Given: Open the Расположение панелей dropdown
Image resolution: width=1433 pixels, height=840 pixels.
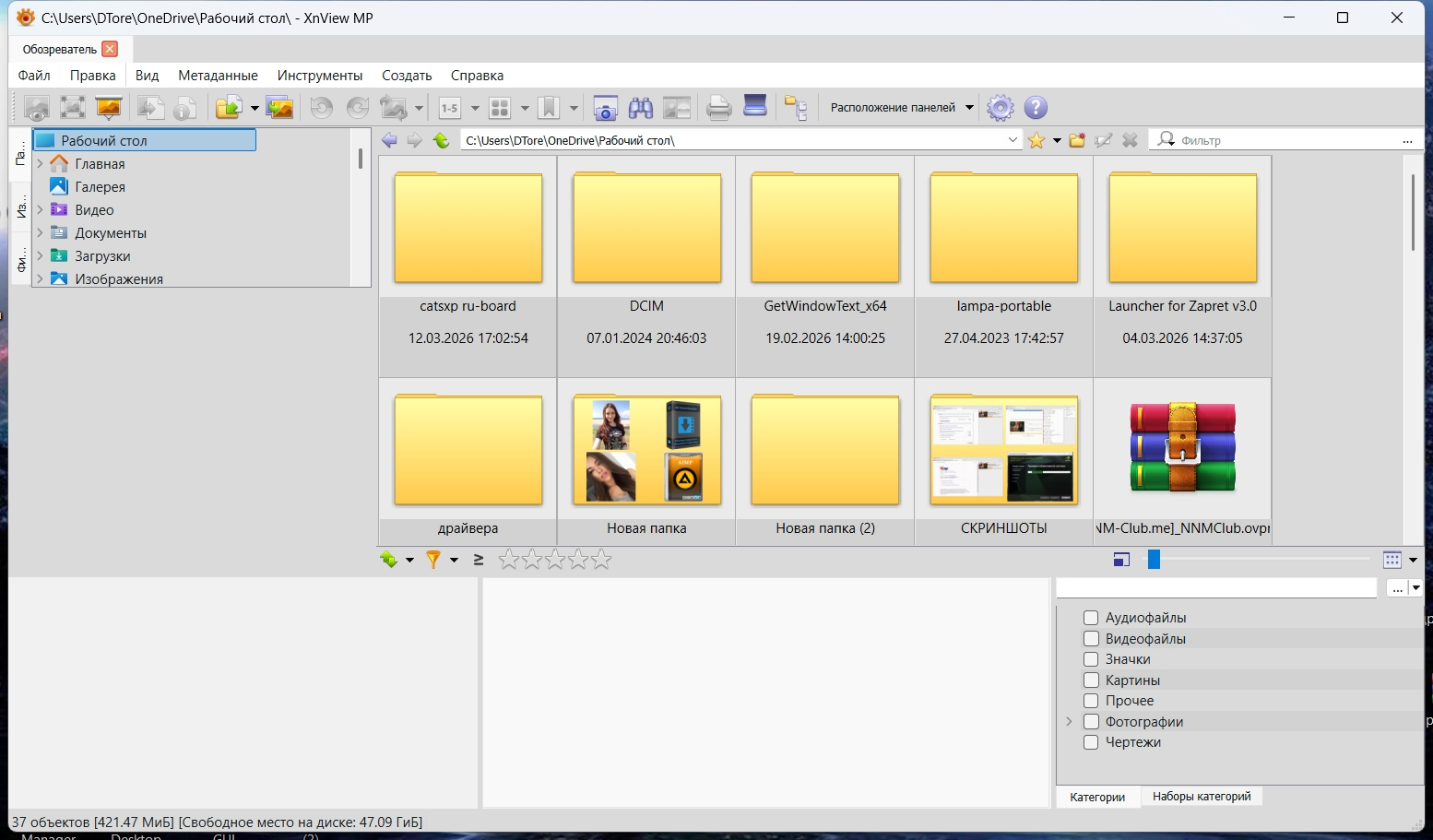Looking at the screenshot, I should [x=901, y=108].
